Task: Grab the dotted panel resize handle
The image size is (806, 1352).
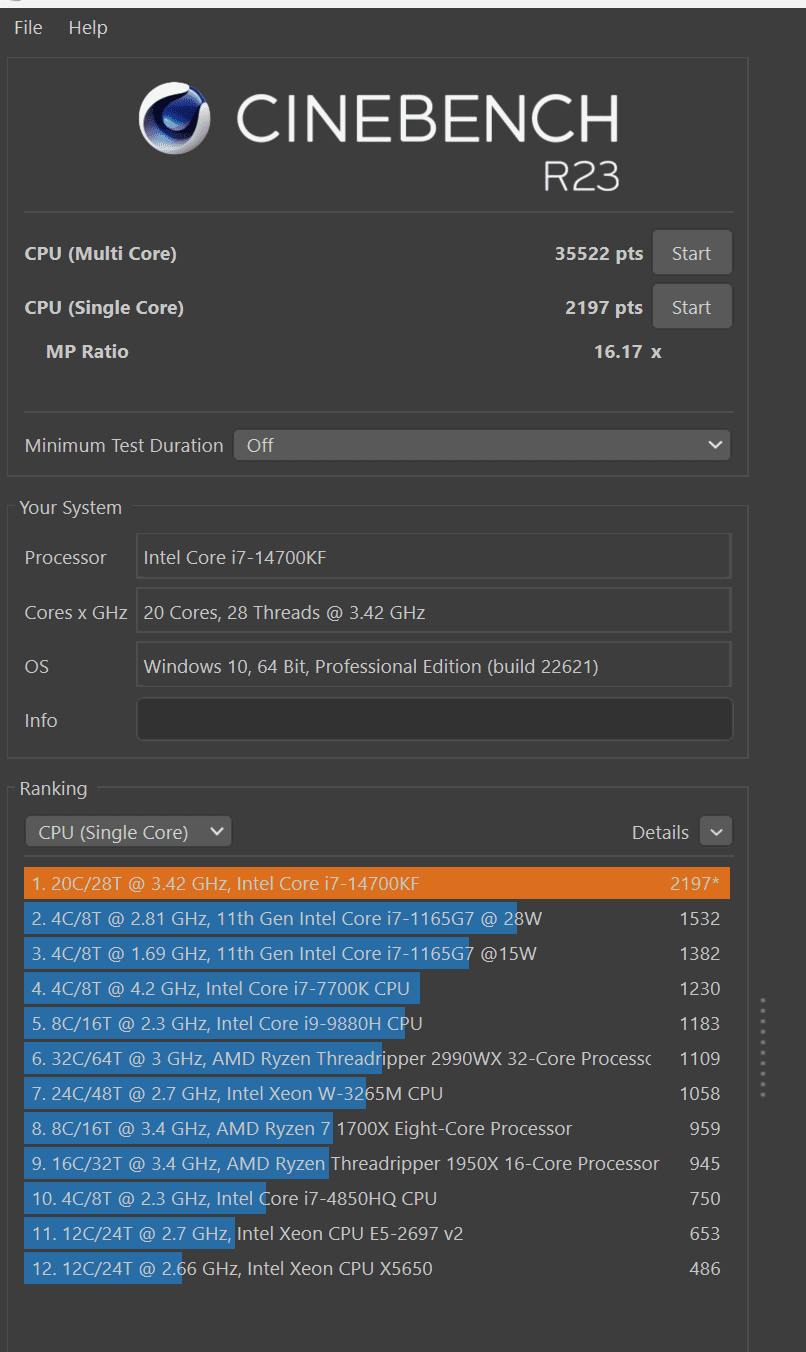Action: click(x=763, y=1047)
